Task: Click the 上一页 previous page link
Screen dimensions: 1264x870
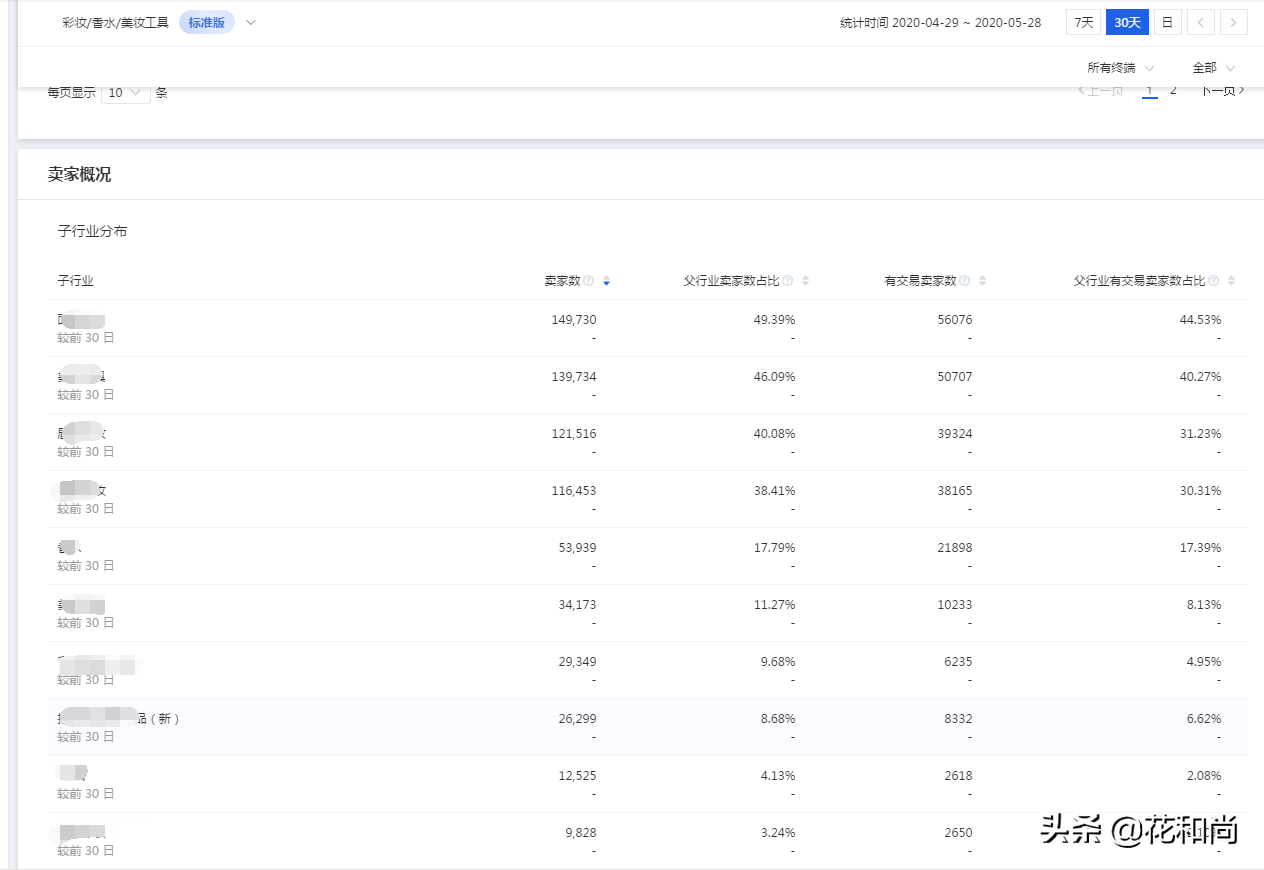Action: tap(1104, 90)
